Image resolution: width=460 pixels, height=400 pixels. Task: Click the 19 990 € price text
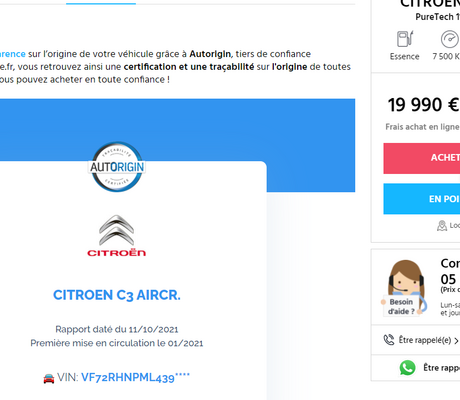coord(424,105)
